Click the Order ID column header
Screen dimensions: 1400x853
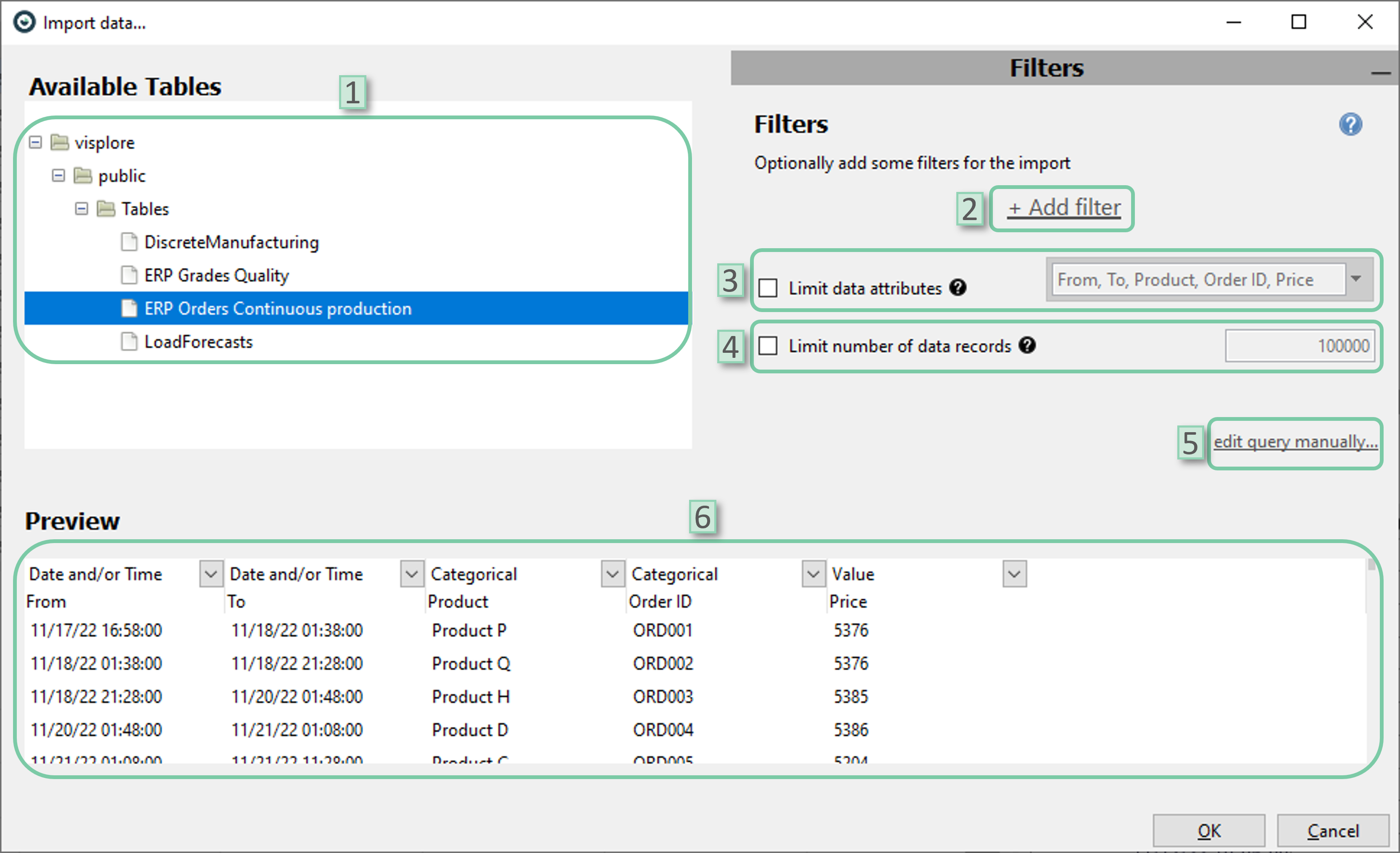click(x=660, y=601)
